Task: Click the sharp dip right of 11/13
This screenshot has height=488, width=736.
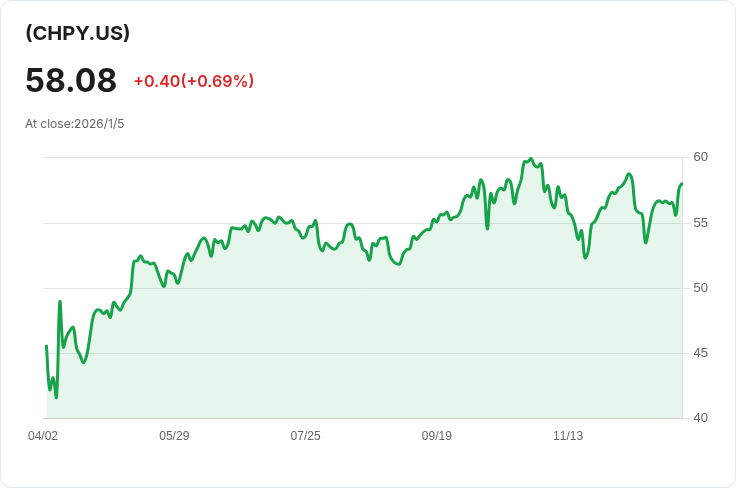Action: click(585, 257)
